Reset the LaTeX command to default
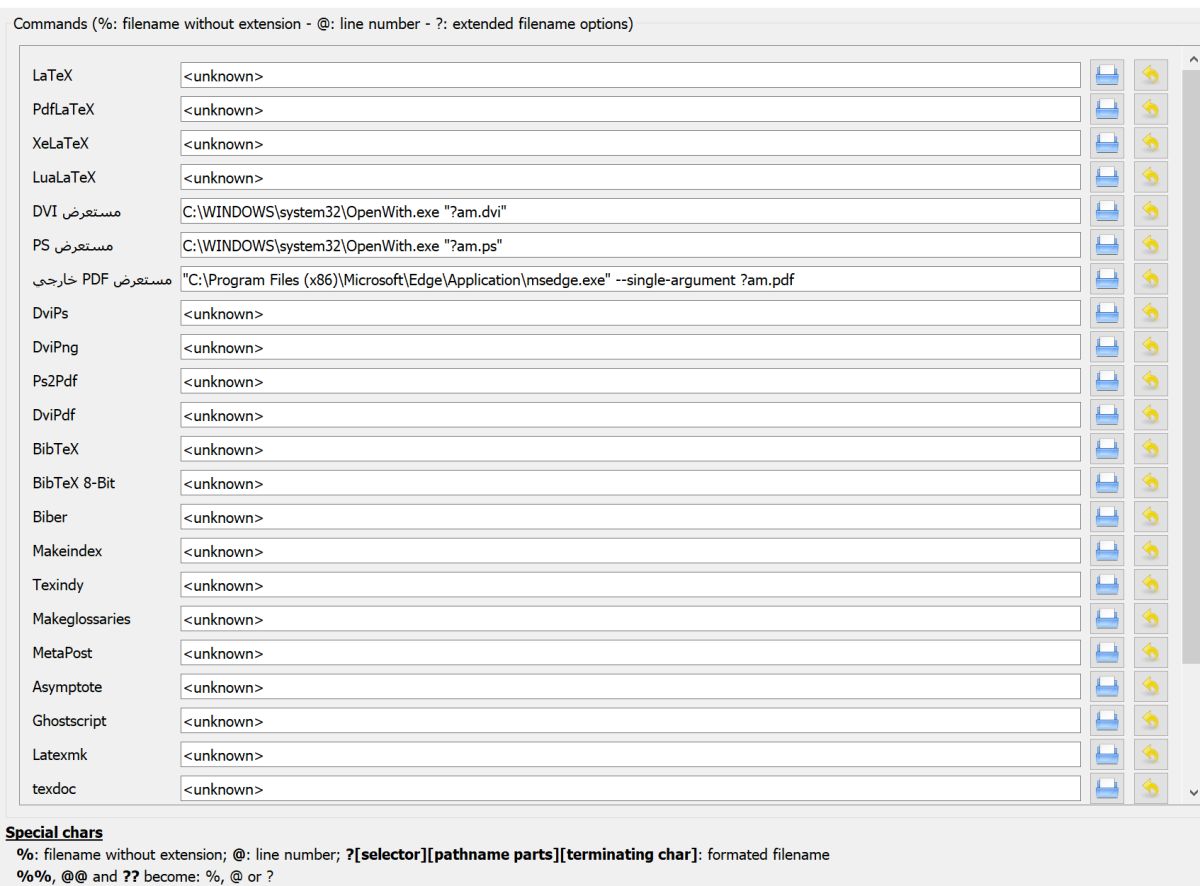Image resolution: width=1200 pixels, height=886 pixels. 1151,75
